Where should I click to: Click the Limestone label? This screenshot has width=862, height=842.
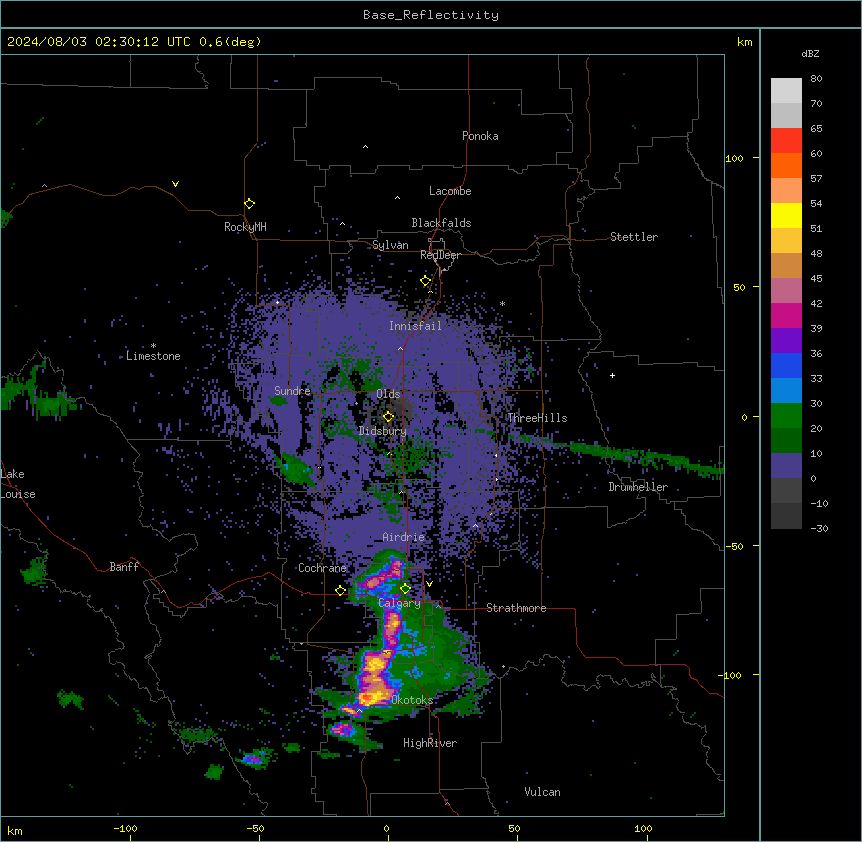coord(153,356)
